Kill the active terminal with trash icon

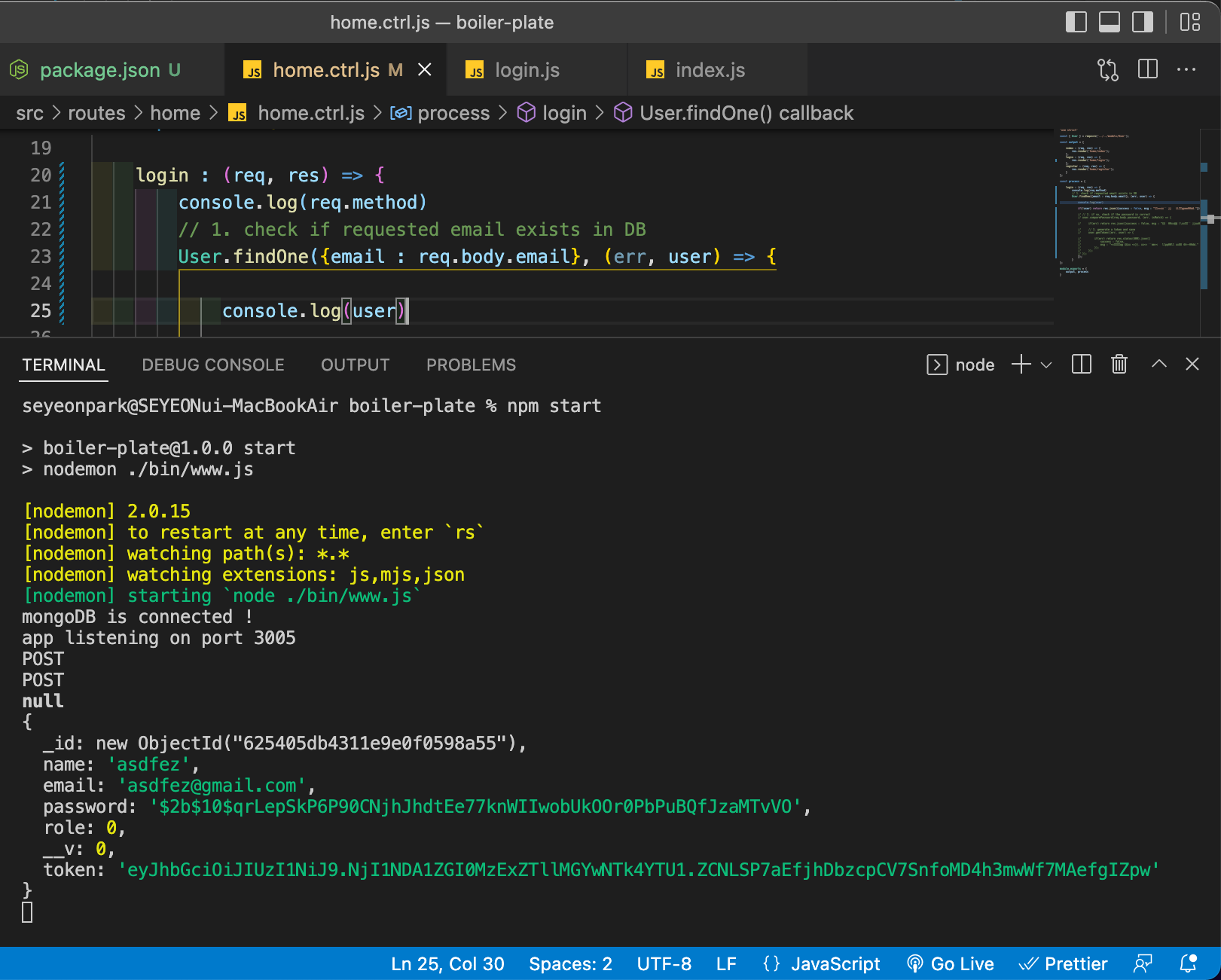coord(1119,365)
